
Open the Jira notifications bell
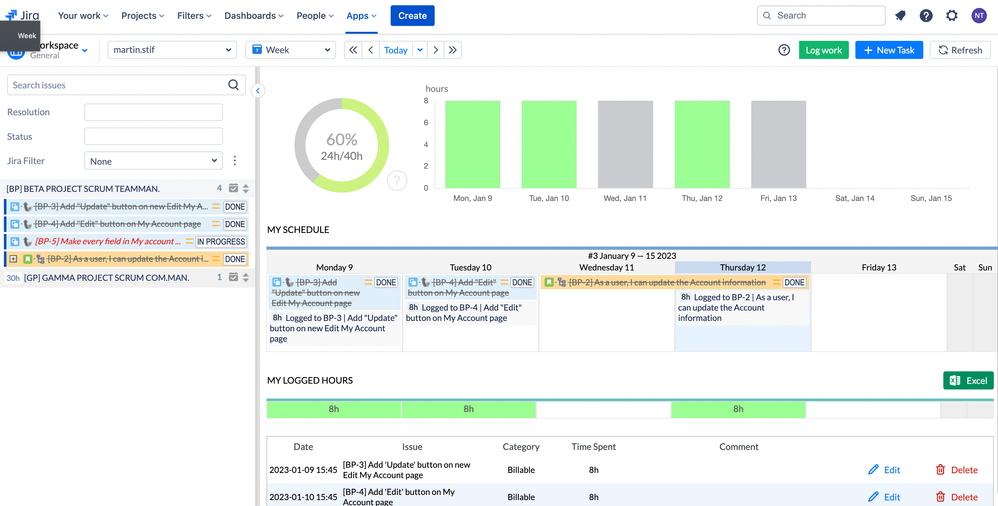[900, 16]
